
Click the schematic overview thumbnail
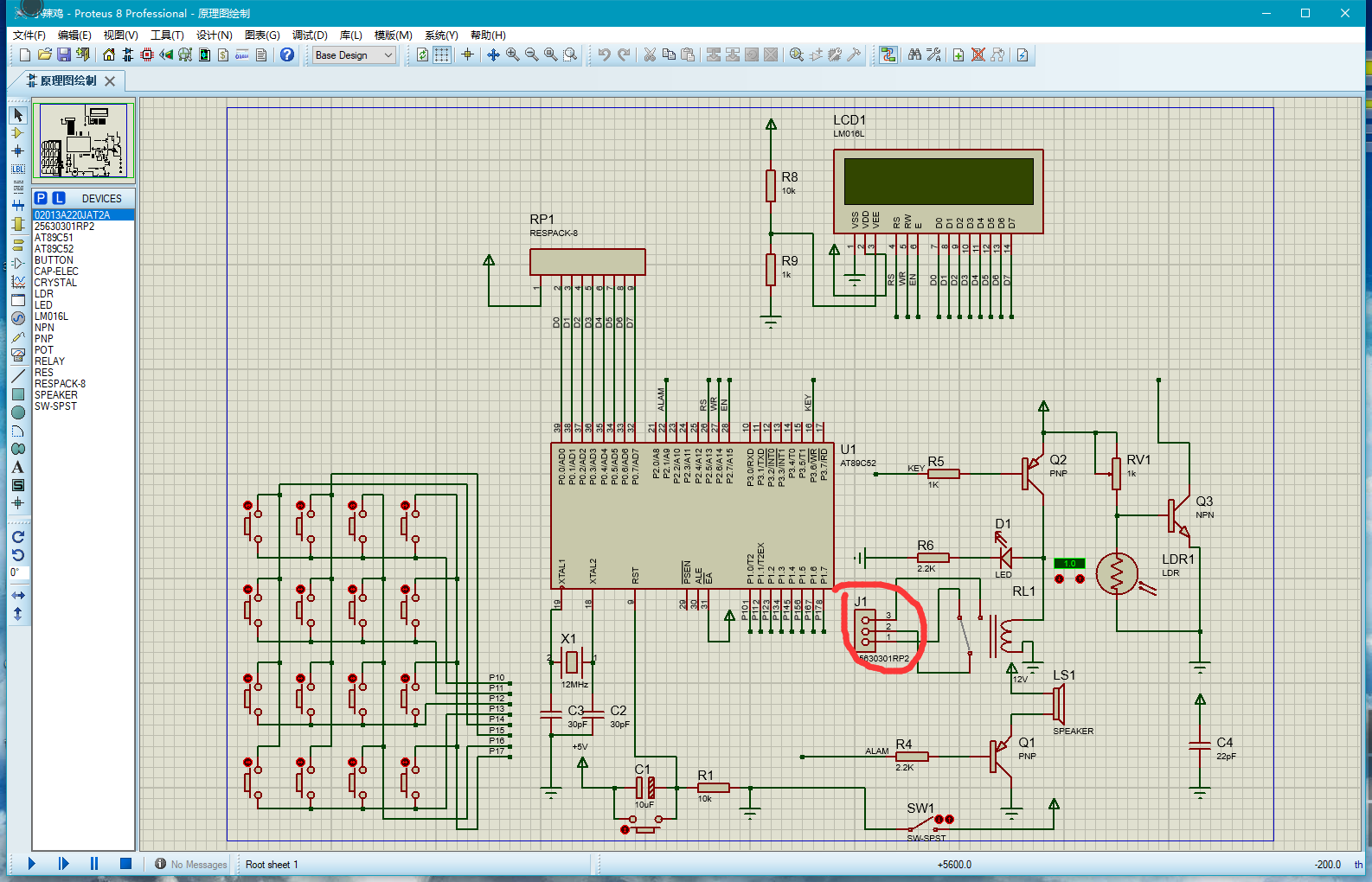tap(84, 140)
